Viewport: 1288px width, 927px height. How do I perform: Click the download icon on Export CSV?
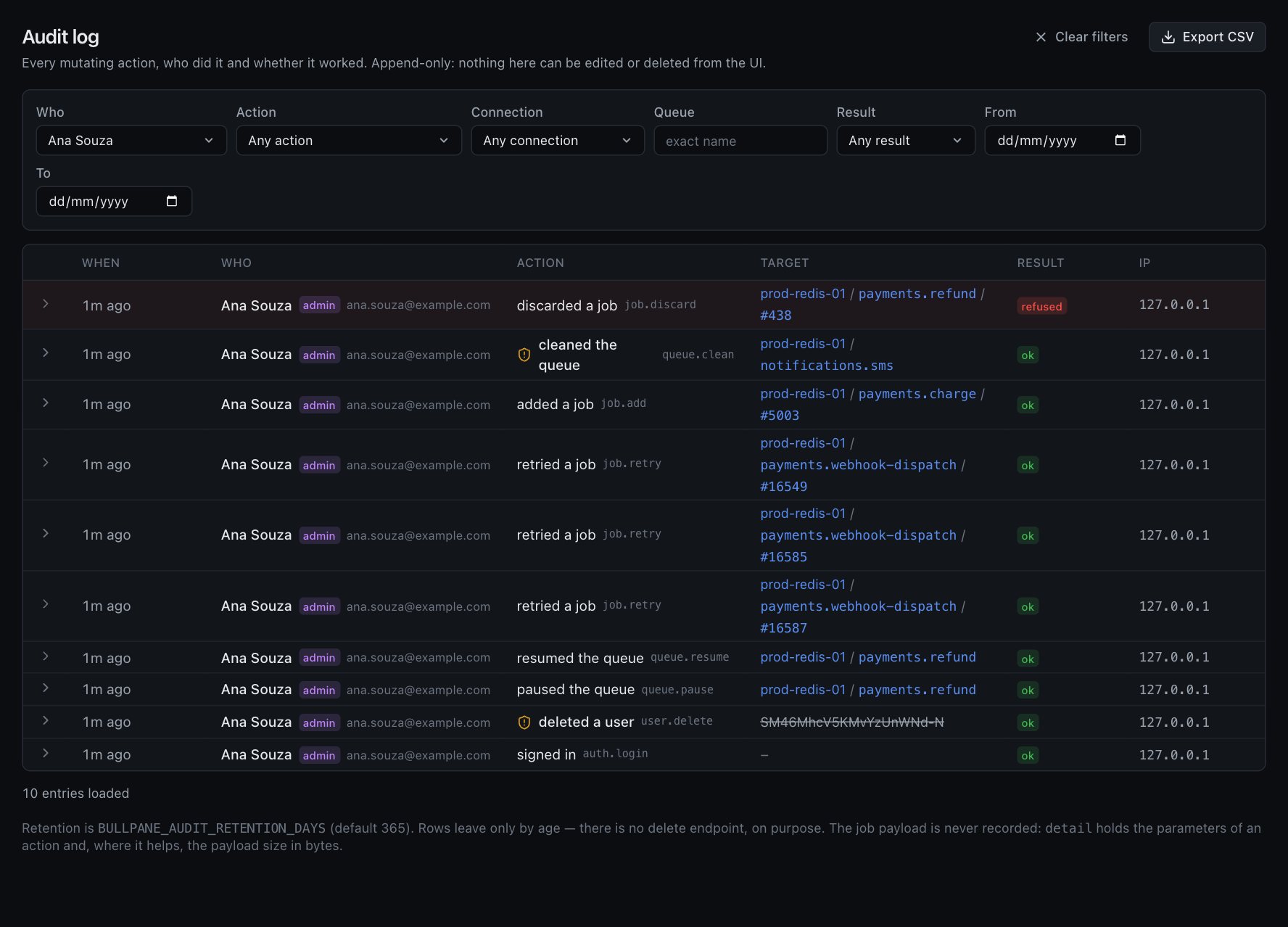coord(1168,37)
